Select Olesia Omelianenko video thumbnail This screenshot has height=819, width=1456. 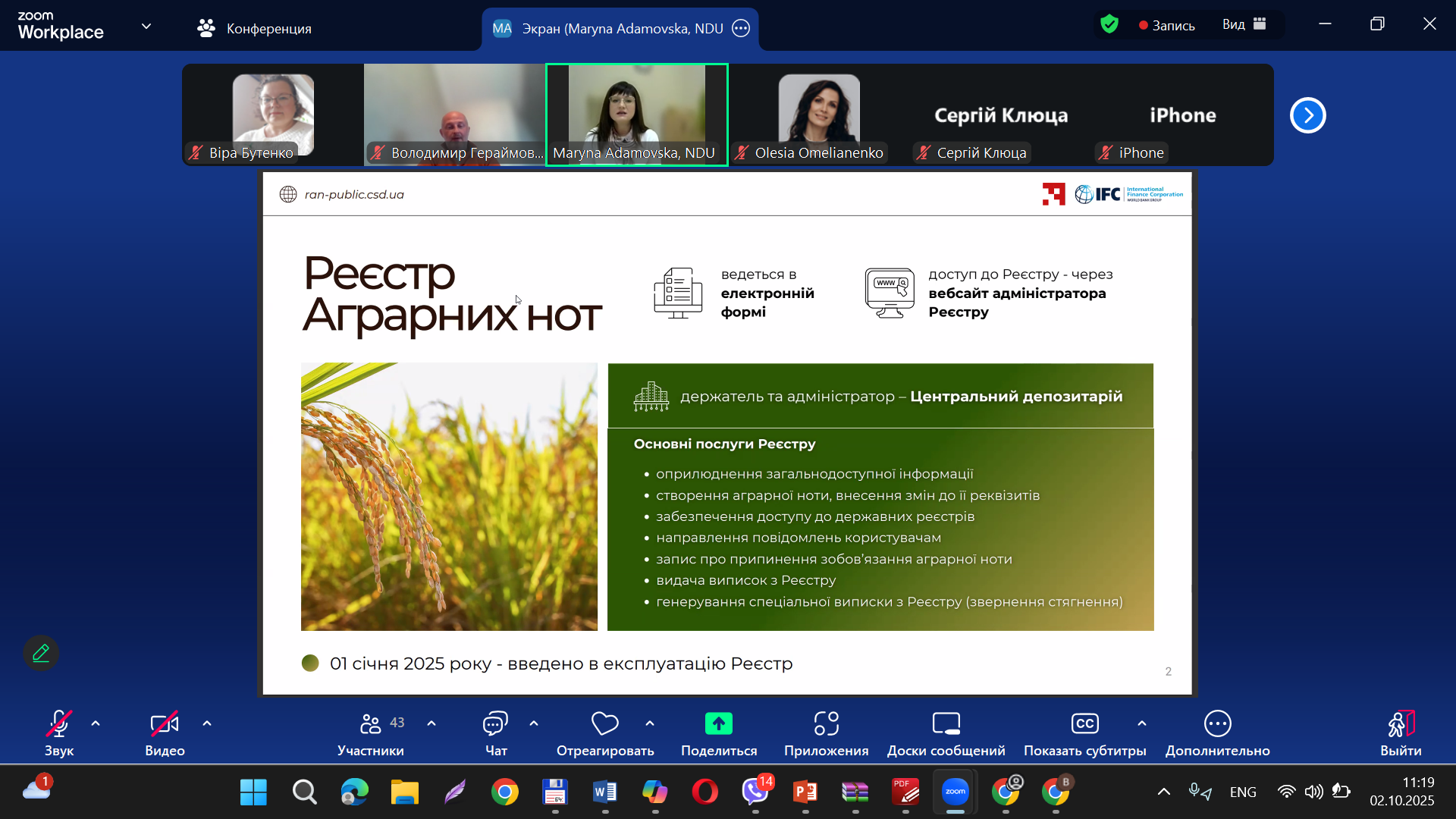(819, 114)
